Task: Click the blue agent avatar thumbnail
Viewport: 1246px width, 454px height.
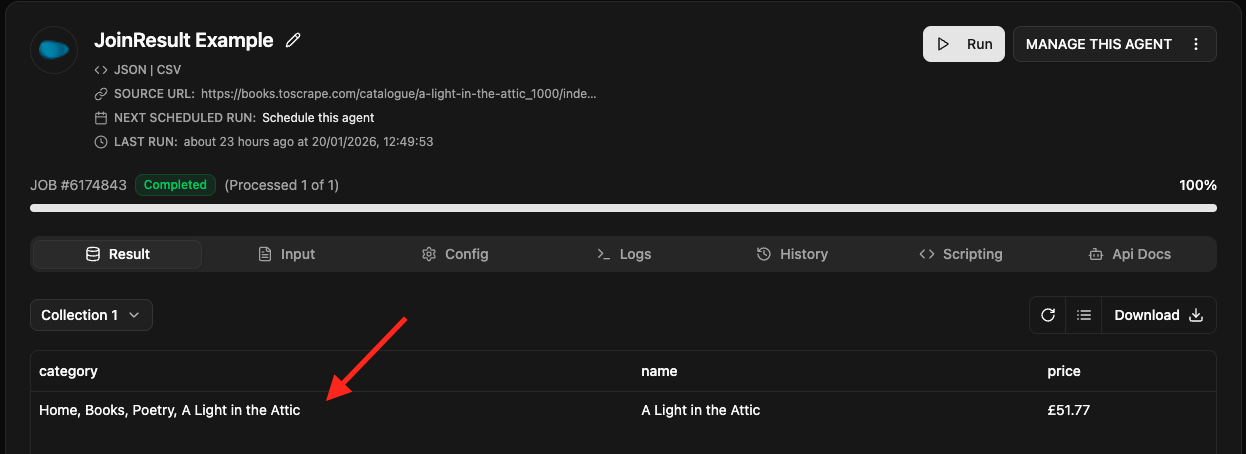Action: coord(54,49)
